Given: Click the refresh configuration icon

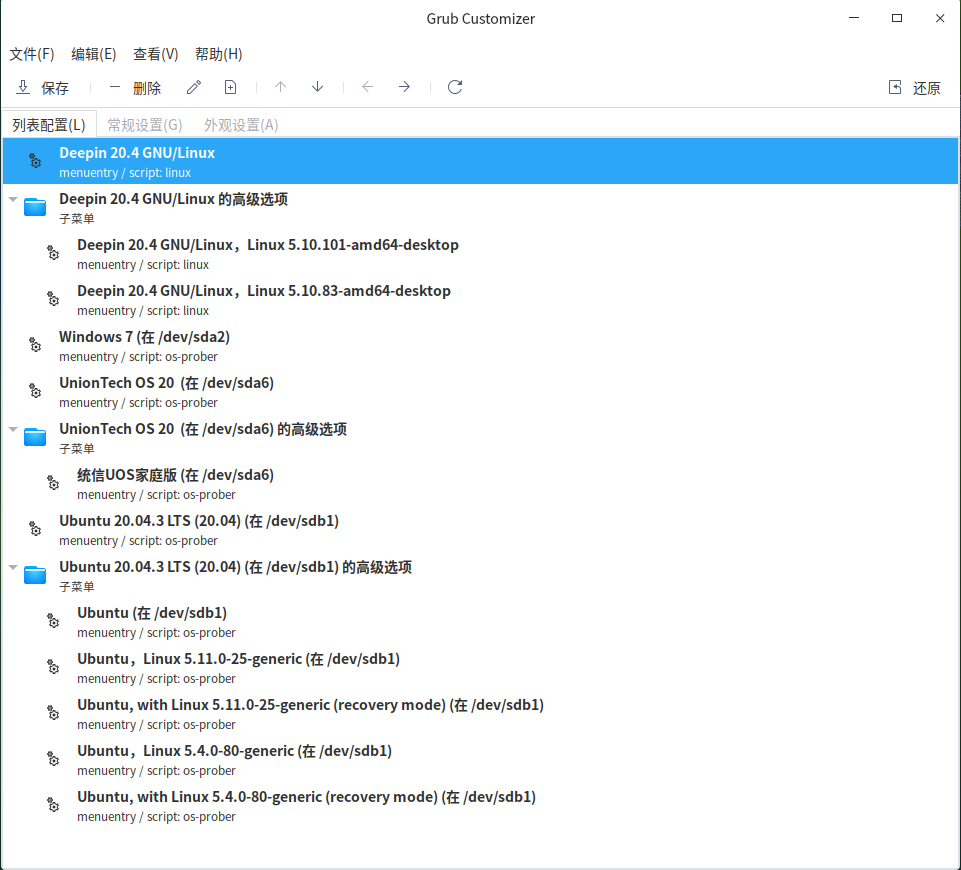Looking at the screenshot, I should (x=454, y=87).
